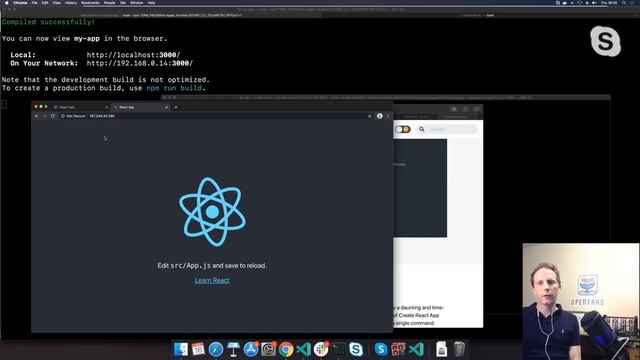This screenshot has width=640, height=360.
Task: Click the 'Compiled successfully!' terminal line
Action: pyautogui.click(x=48, y=22)
